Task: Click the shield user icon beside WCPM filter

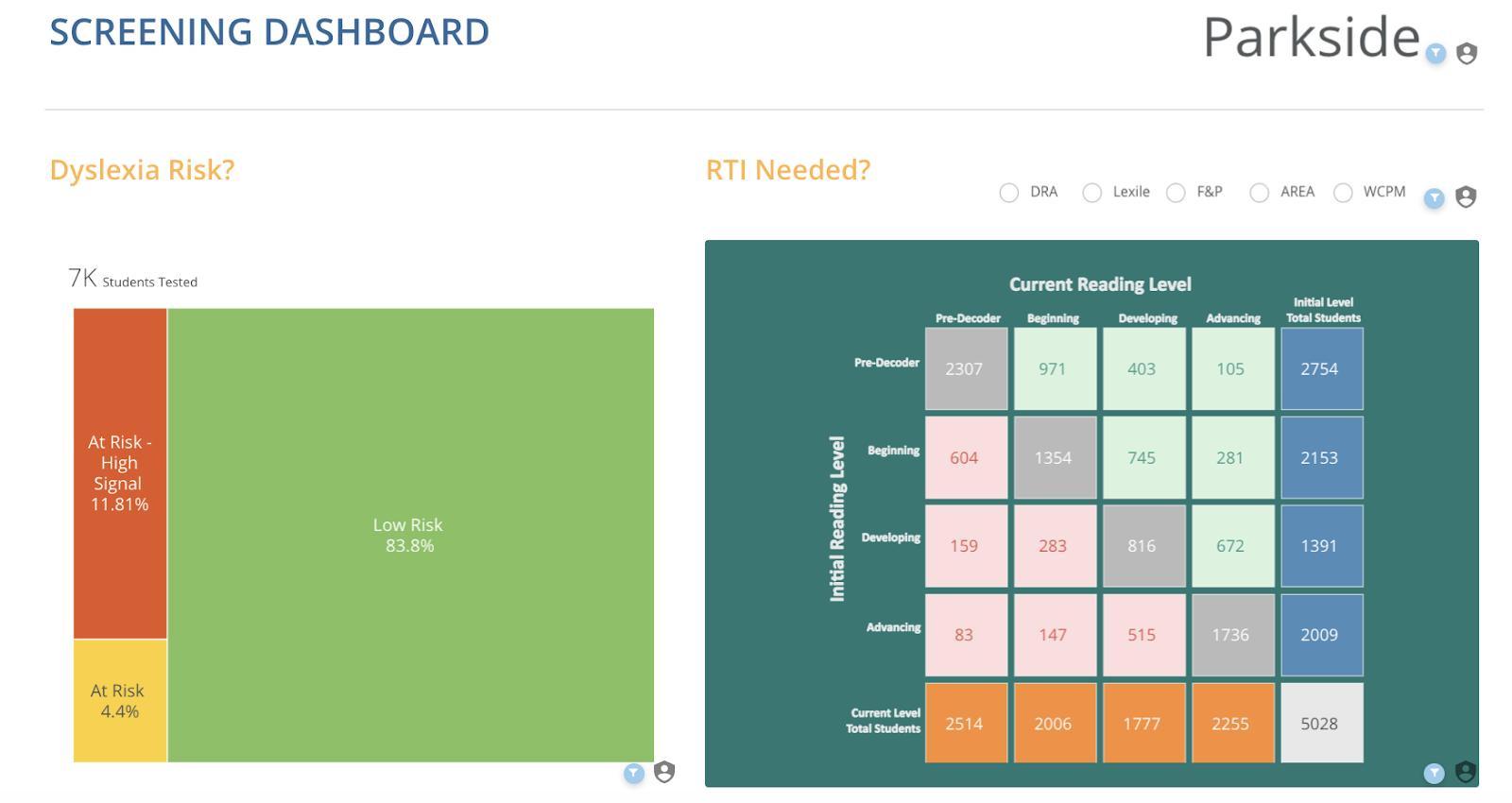Action: tap(1466, 196)
